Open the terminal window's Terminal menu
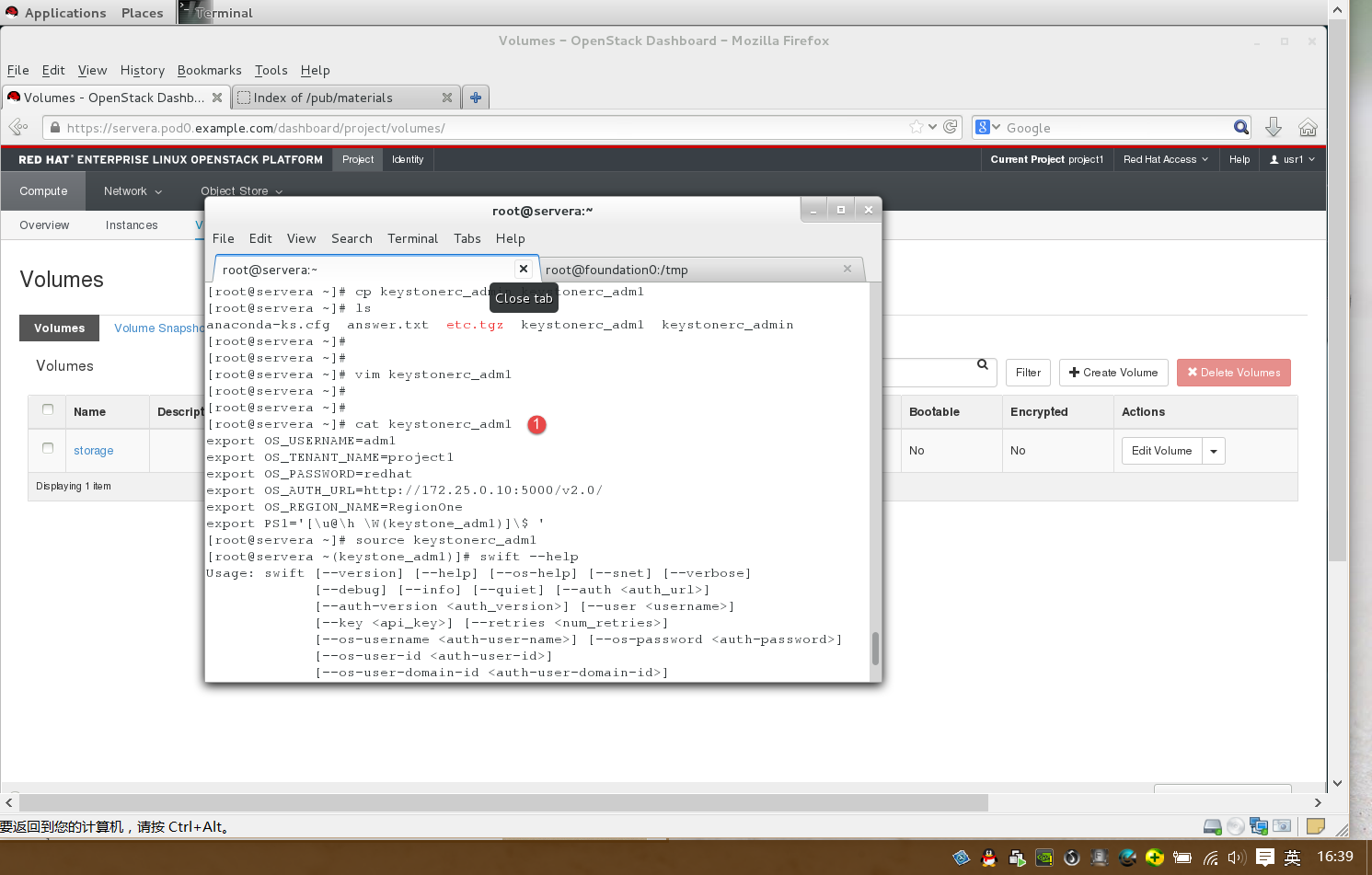This screenshot has height=875, width=1372. point(412,238)
